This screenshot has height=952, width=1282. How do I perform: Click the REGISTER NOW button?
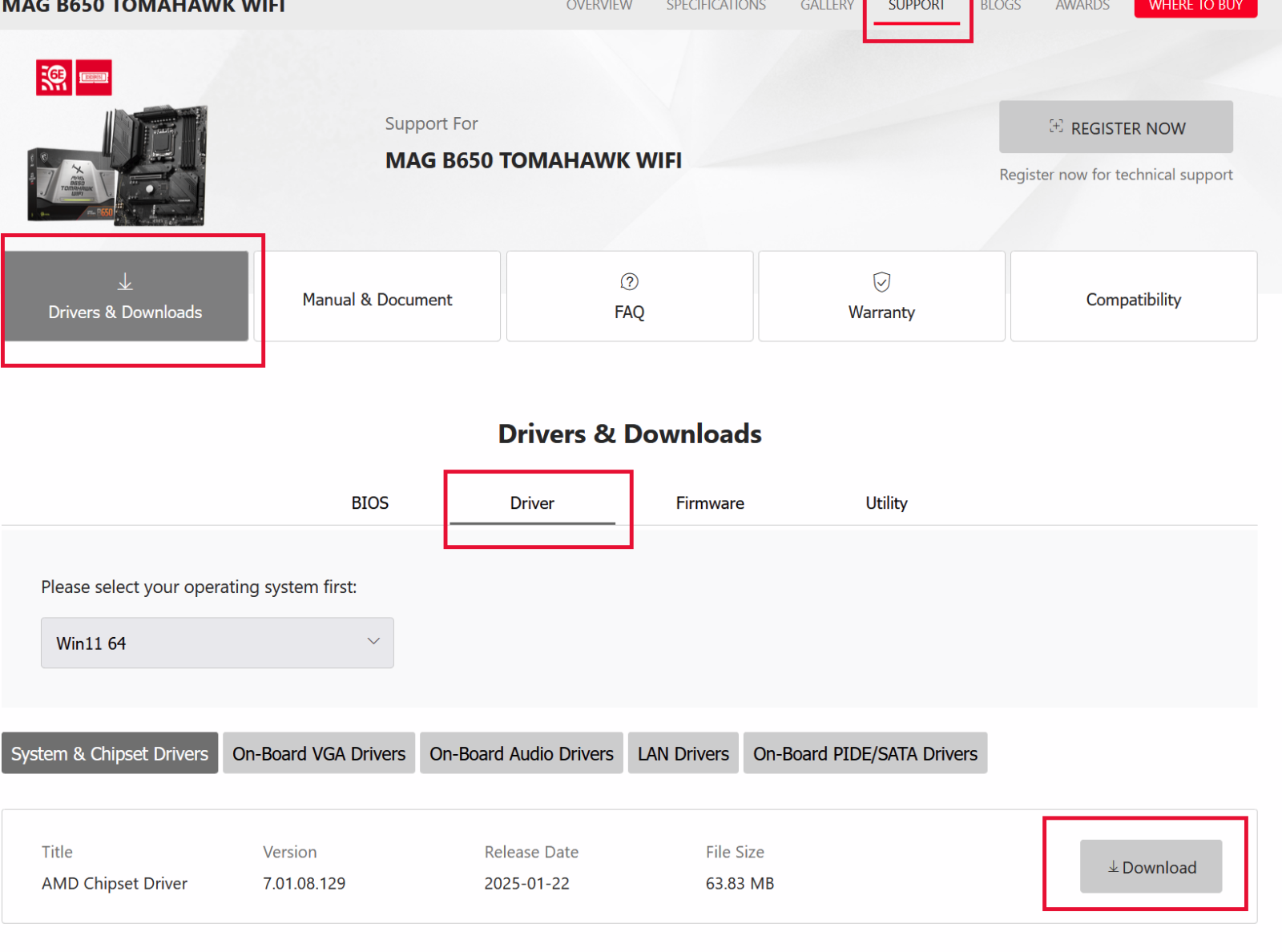(x=1115, y=127)
